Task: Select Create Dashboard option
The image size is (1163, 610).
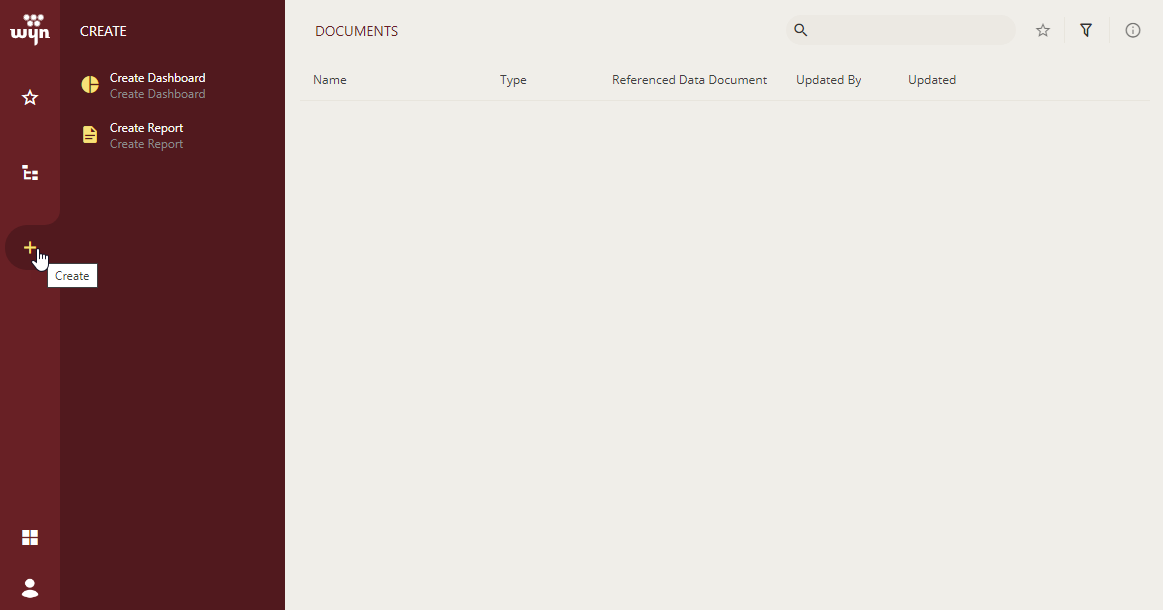Action: (156, 85)
